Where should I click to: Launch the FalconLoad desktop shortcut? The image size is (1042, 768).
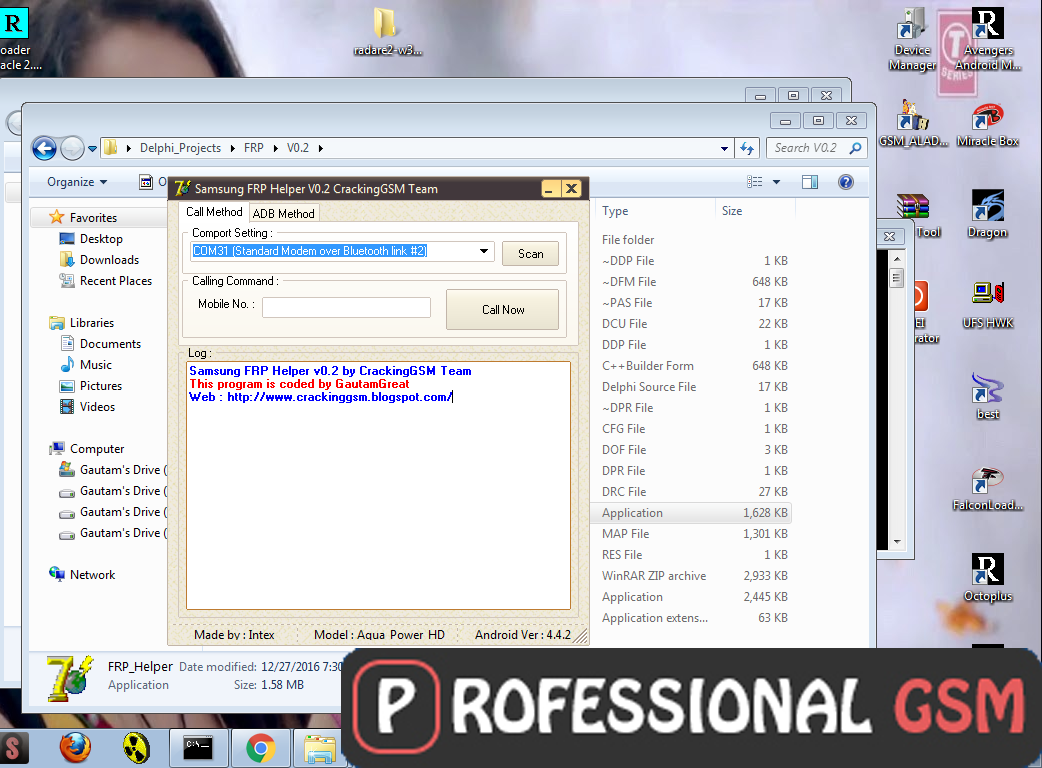(988, 488)
